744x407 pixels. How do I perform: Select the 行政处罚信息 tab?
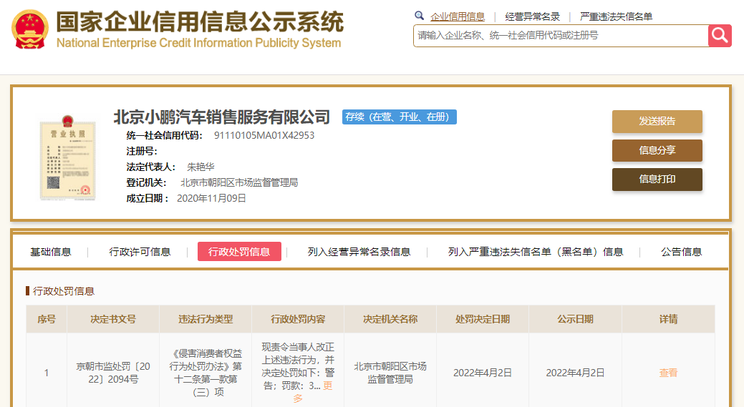[x=239, y=252]
